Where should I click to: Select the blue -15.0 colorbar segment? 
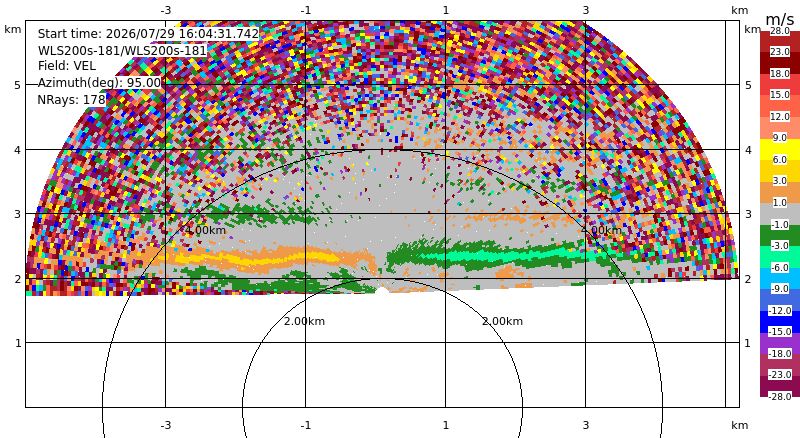(x=780, y=322)
